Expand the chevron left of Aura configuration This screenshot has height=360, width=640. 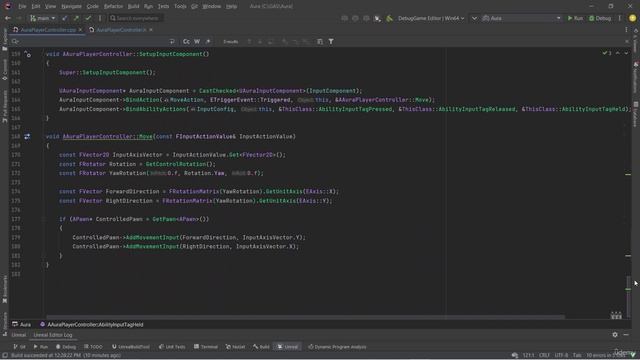tap(474, 18)
